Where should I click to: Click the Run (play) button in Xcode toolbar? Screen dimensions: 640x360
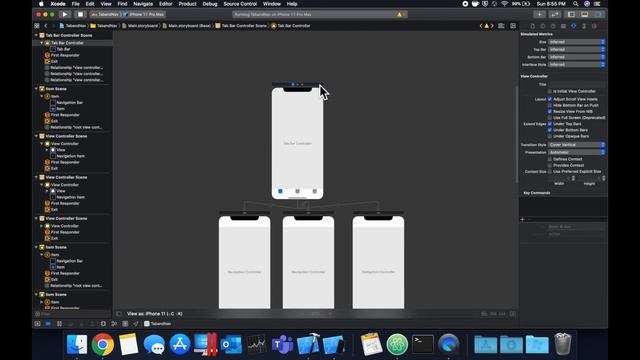64,14
